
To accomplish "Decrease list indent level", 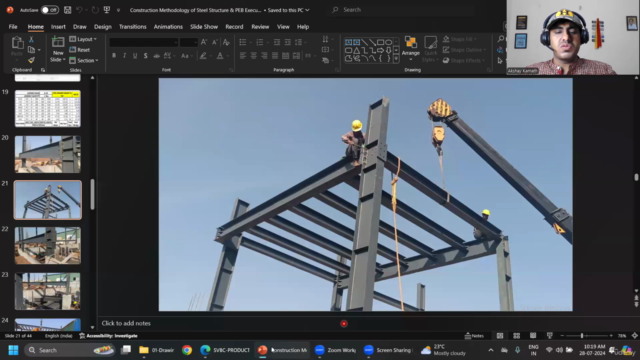I will tap(277, 42).
